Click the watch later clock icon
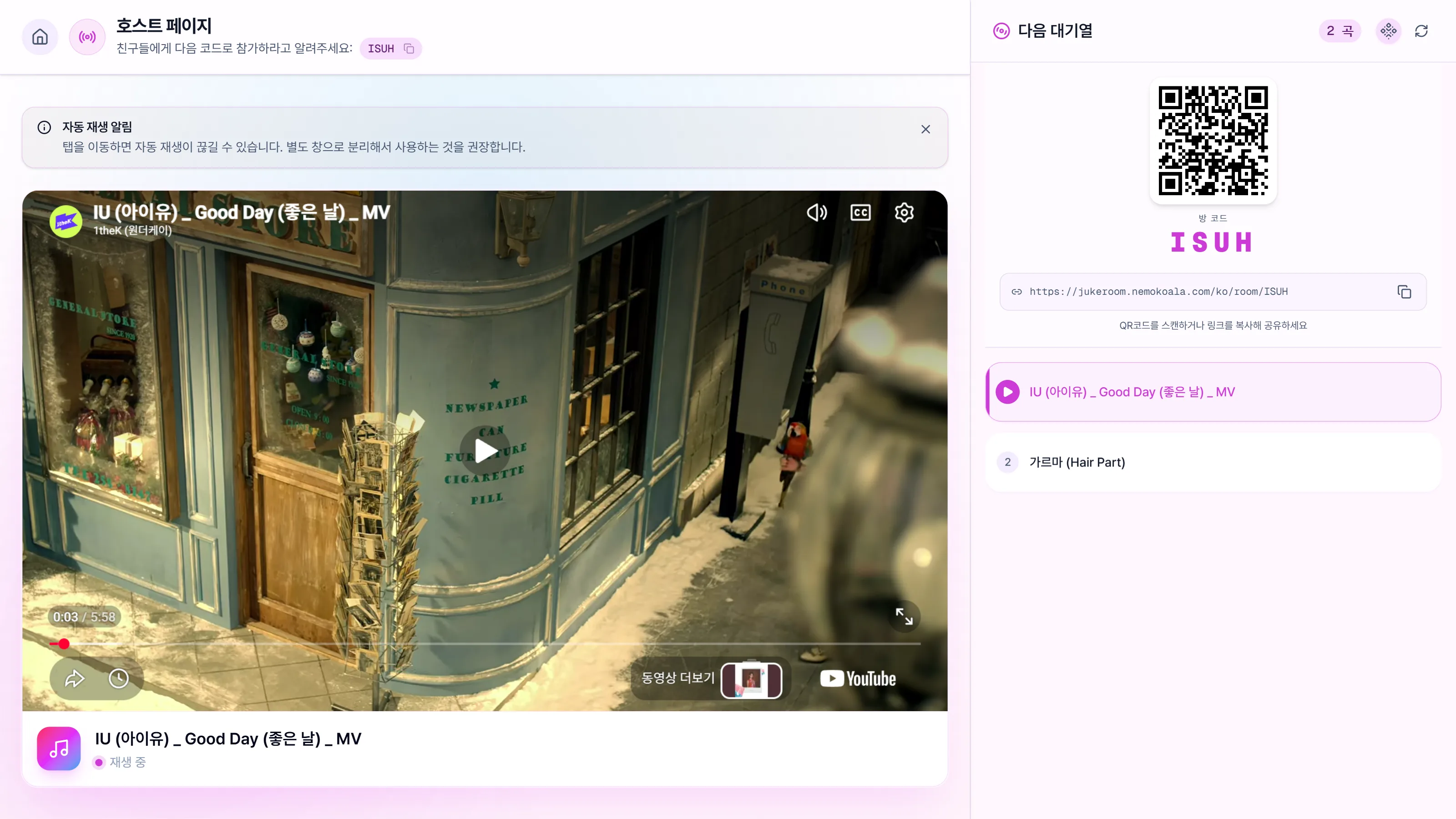1456x819 pixels. point(119,678)
